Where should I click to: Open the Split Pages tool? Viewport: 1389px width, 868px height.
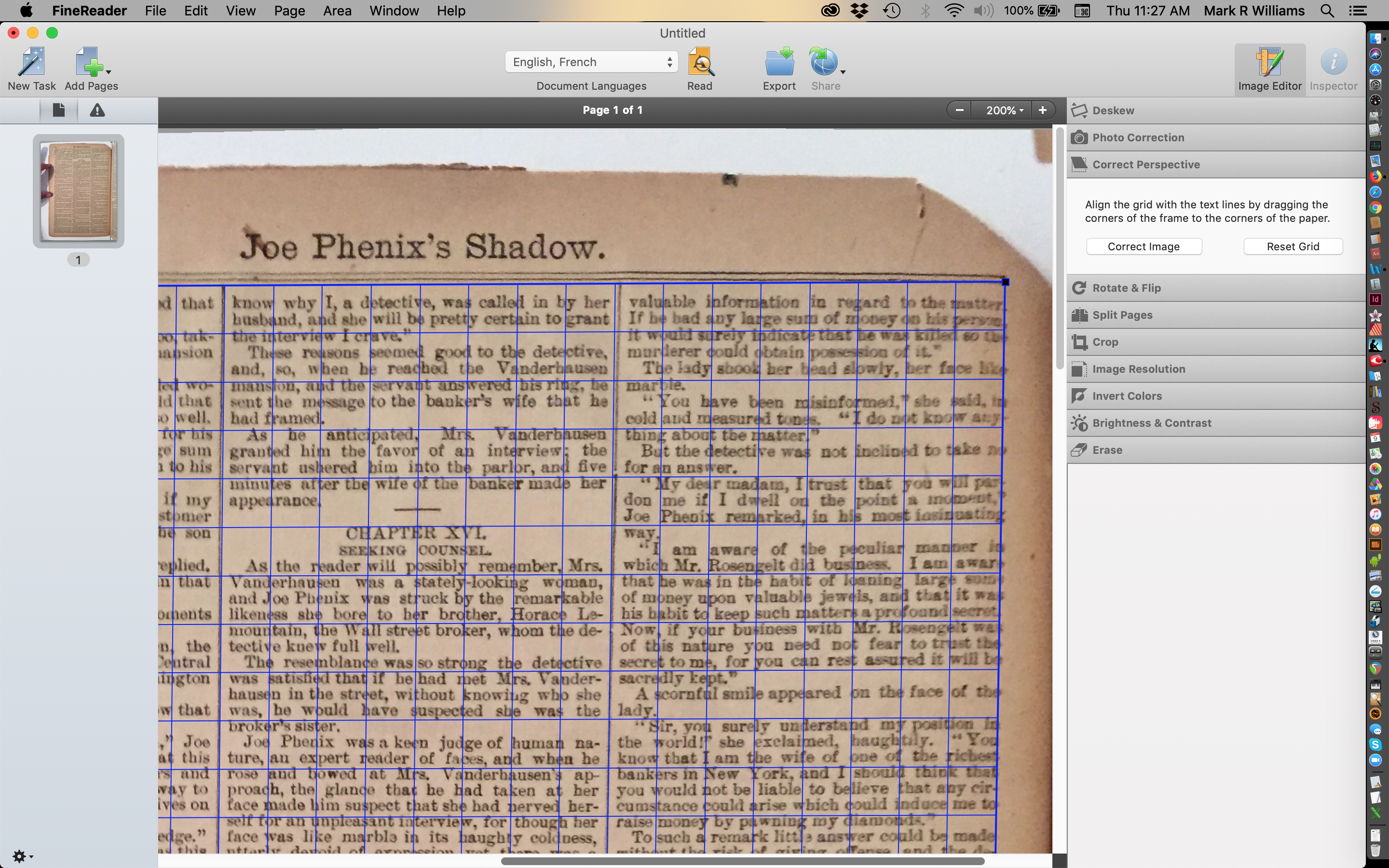pos(1121,314)
